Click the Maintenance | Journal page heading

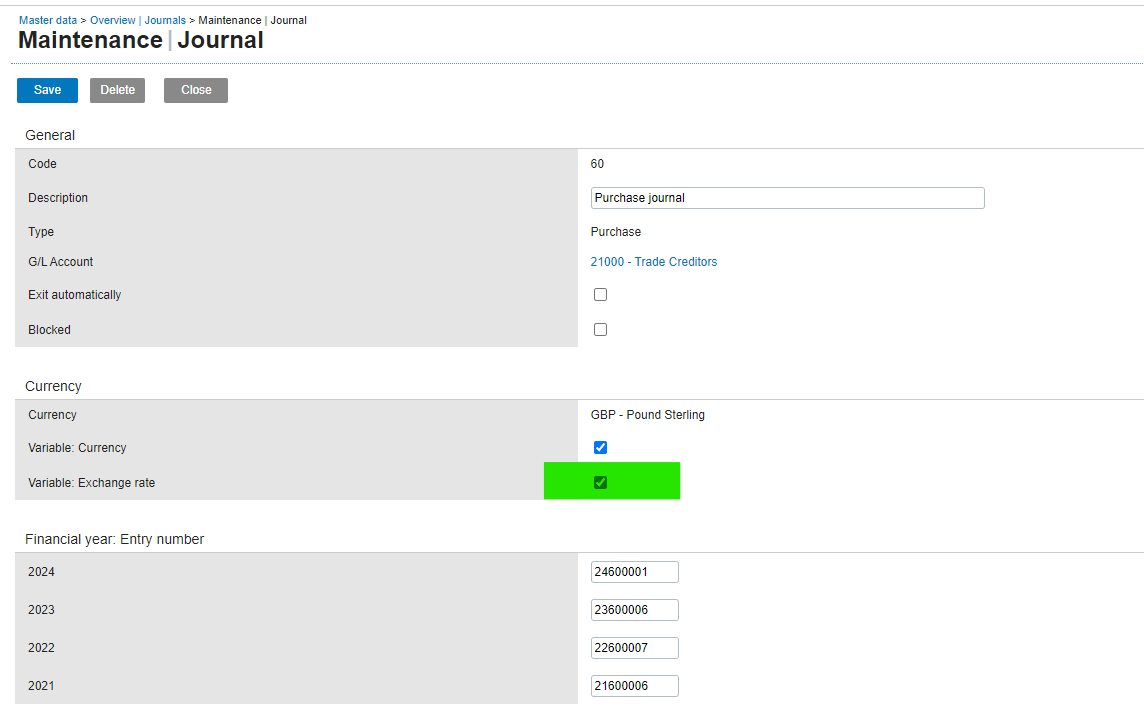coord(141,40)
